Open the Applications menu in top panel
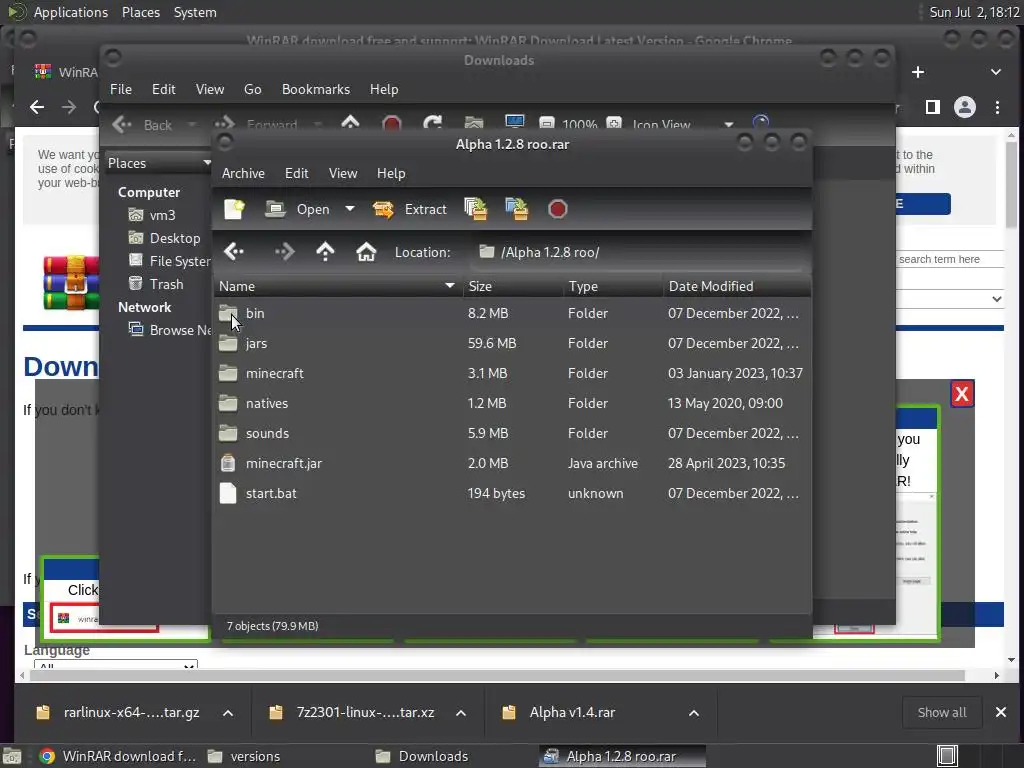This screenshot has height=768, width=1024. click(x=71, y=12)
